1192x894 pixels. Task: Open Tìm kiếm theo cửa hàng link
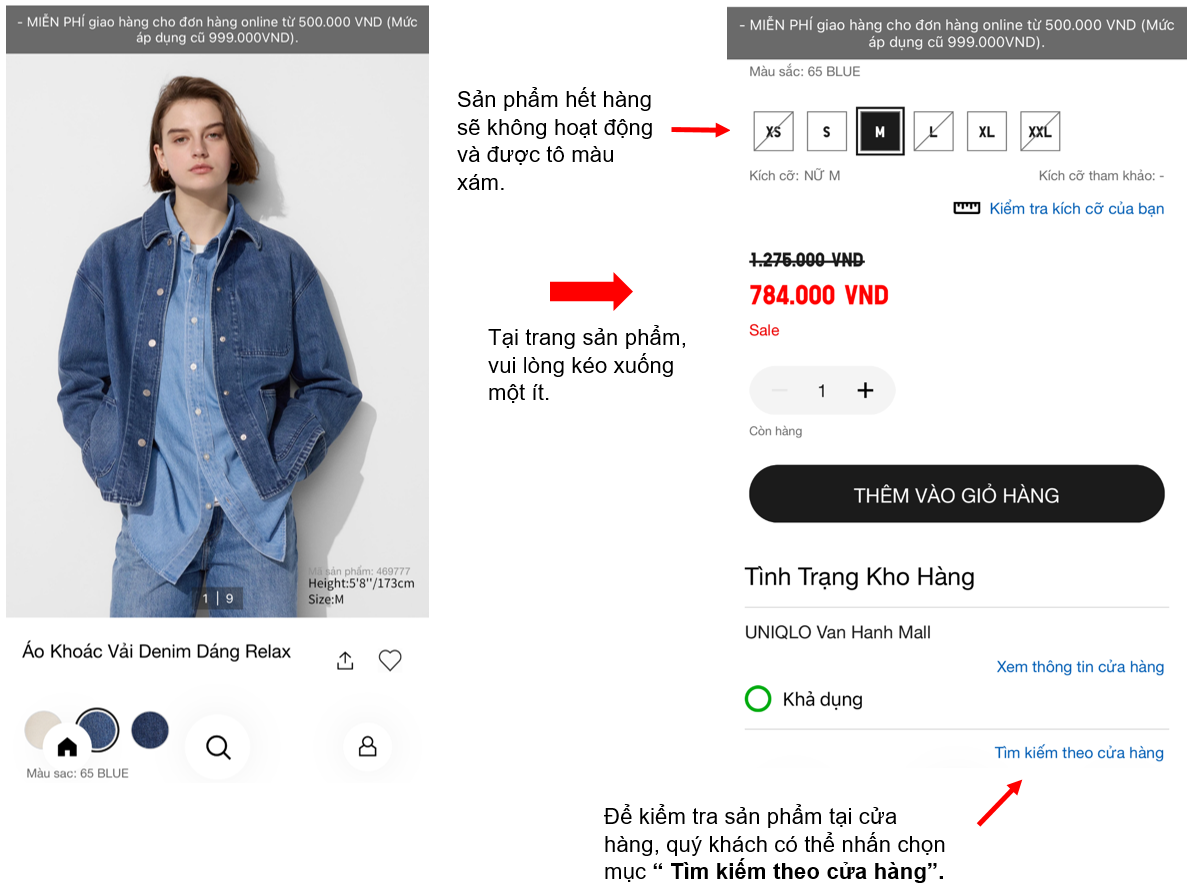pos(1078,753)
